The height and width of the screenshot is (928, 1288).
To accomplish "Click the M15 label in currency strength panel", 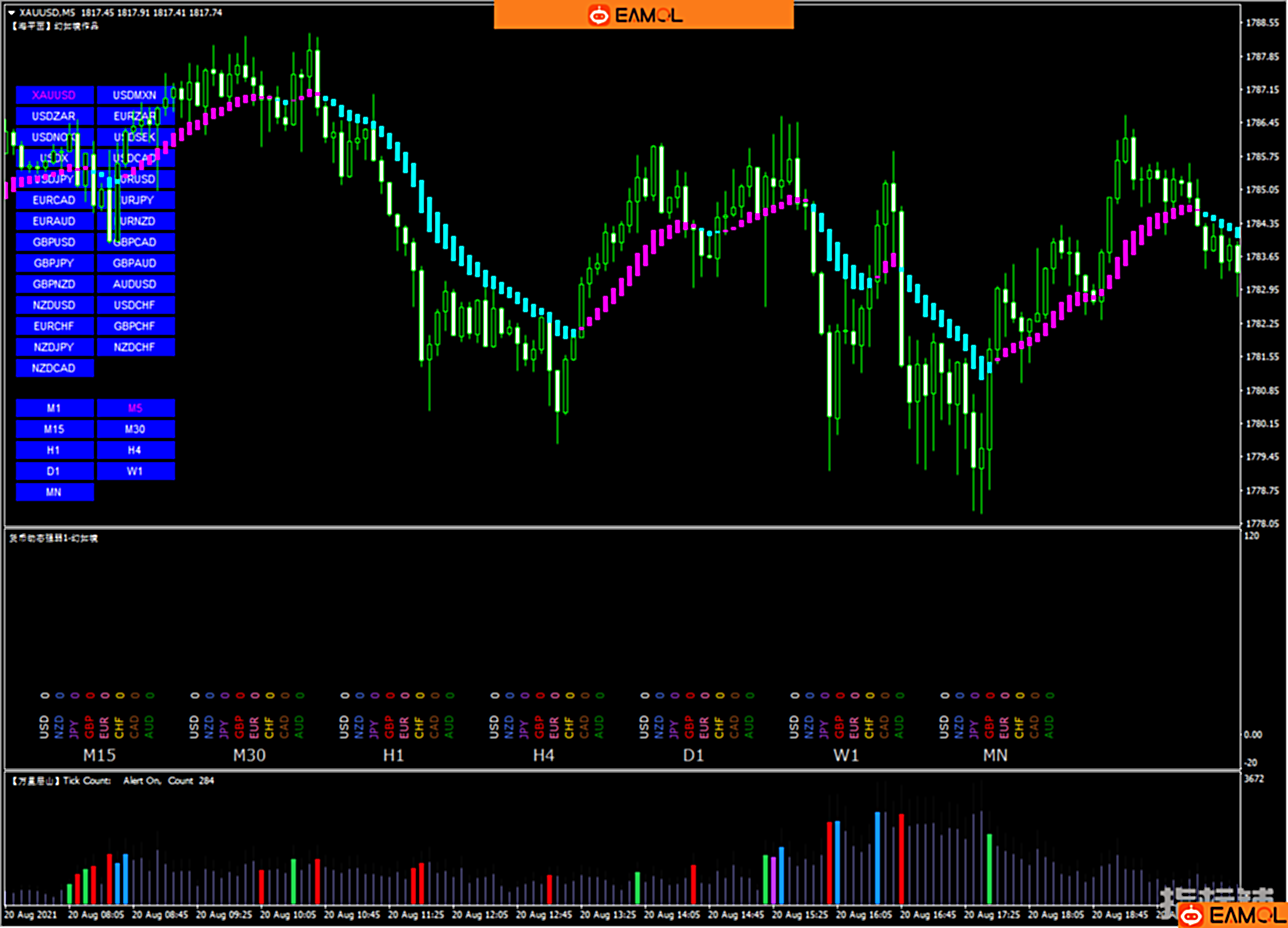I will pyautogui.click(x=100, y=755).
